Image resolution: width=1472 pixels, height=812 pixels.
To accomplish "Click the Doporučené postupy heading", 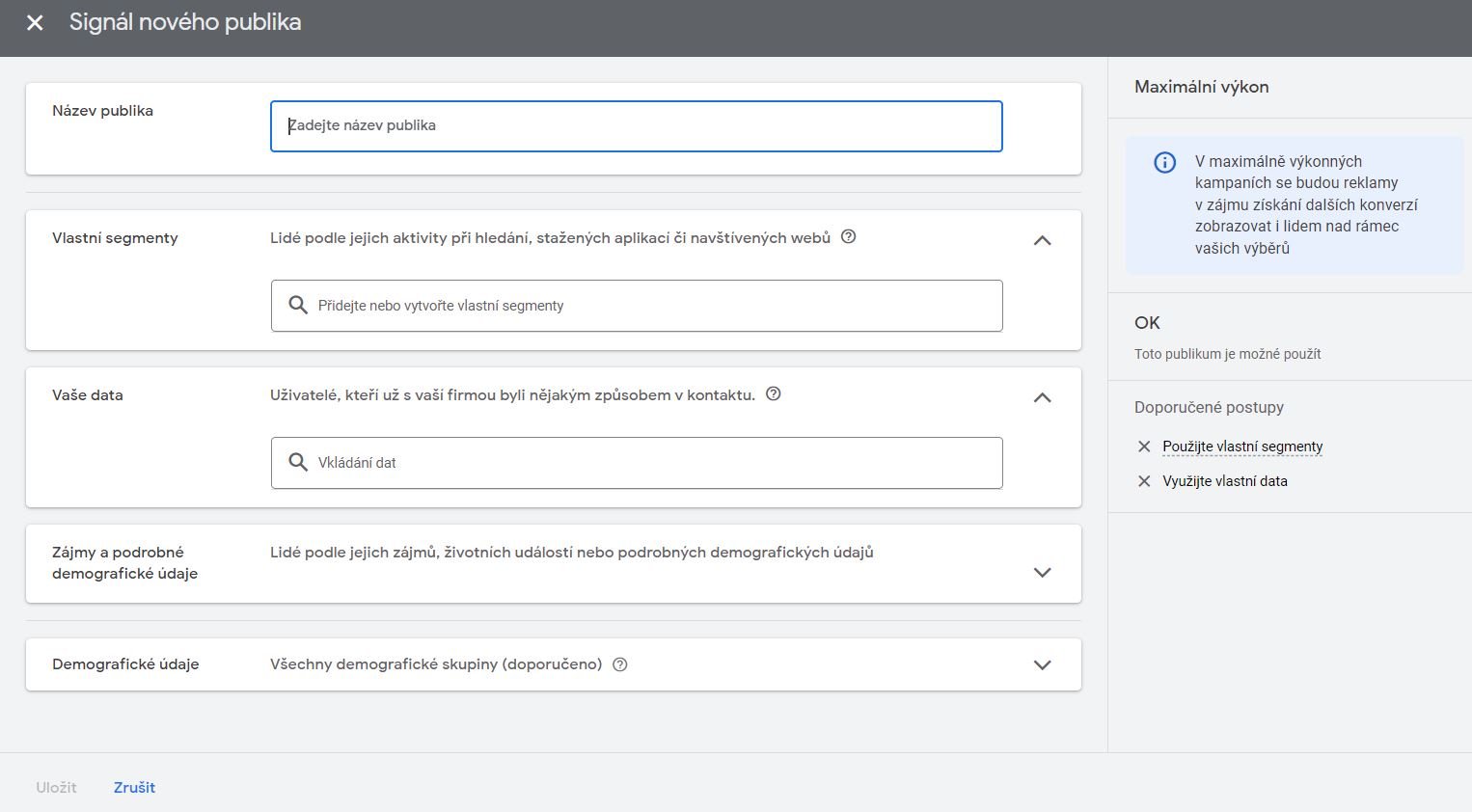I will click(x=1209, y=407).
